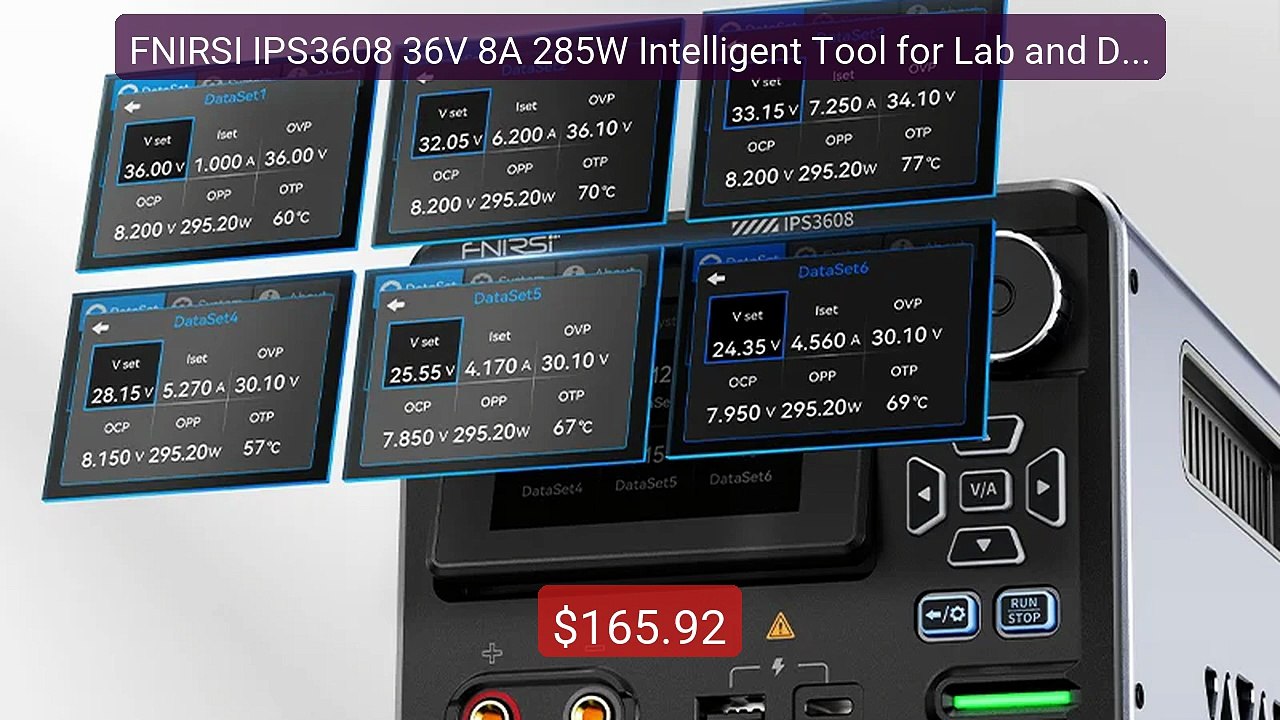
Task: Click the green power indicator bar
Action: point(1012,699)
